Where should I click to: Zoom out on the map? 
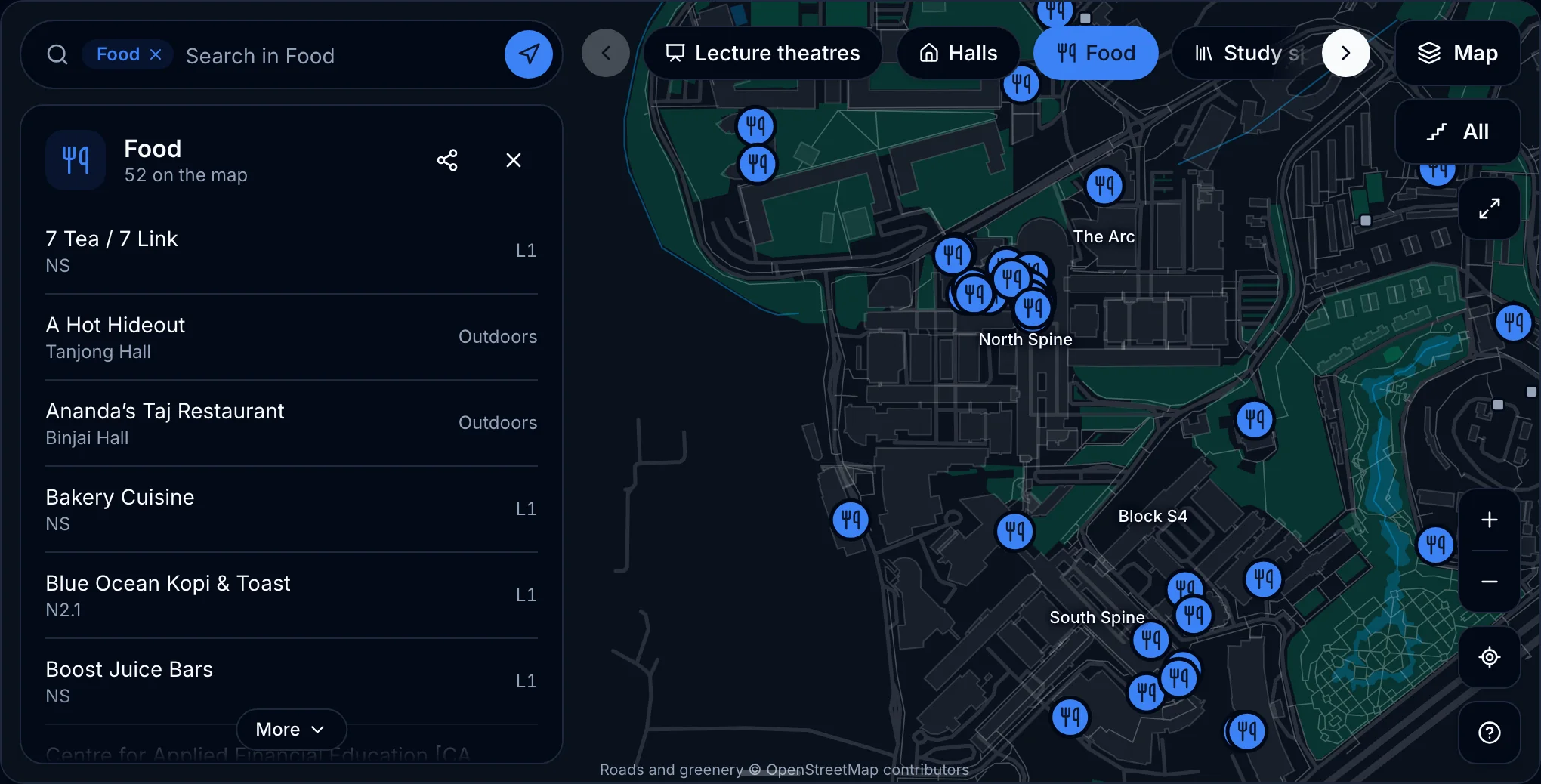pyautogui.click(x=1489, y=582)
